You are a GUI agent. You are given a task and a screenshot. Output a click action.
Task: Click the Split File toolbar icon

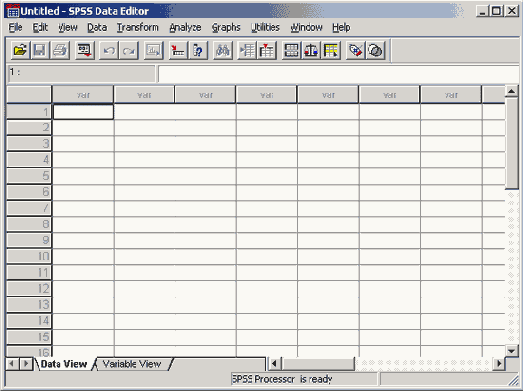point(292,51)
